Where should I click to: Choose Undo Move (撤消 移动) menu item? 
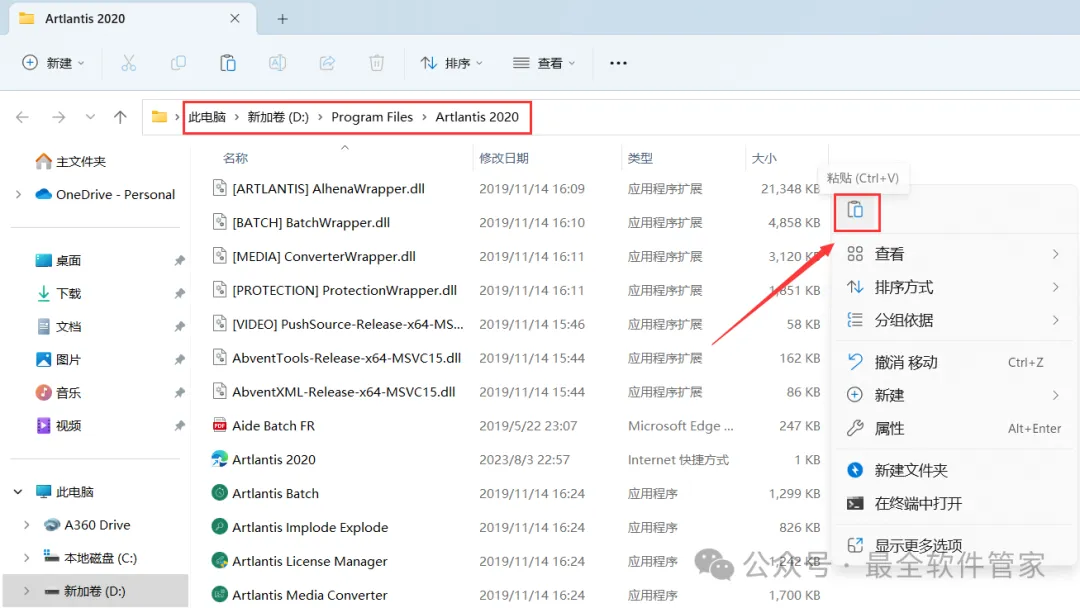tap(954, 362)
